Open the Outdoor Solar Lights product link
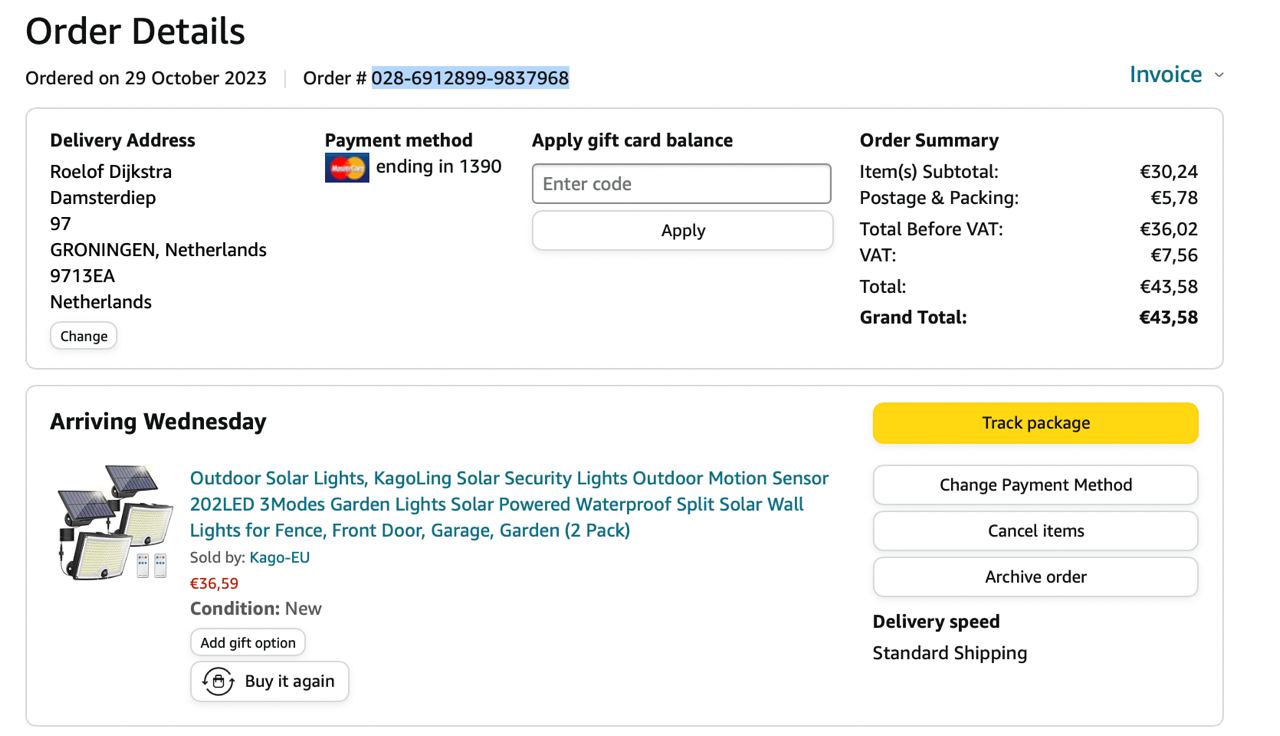This screenshot has height=736, width=1280. pyautogui.click(x=509, y=504)
